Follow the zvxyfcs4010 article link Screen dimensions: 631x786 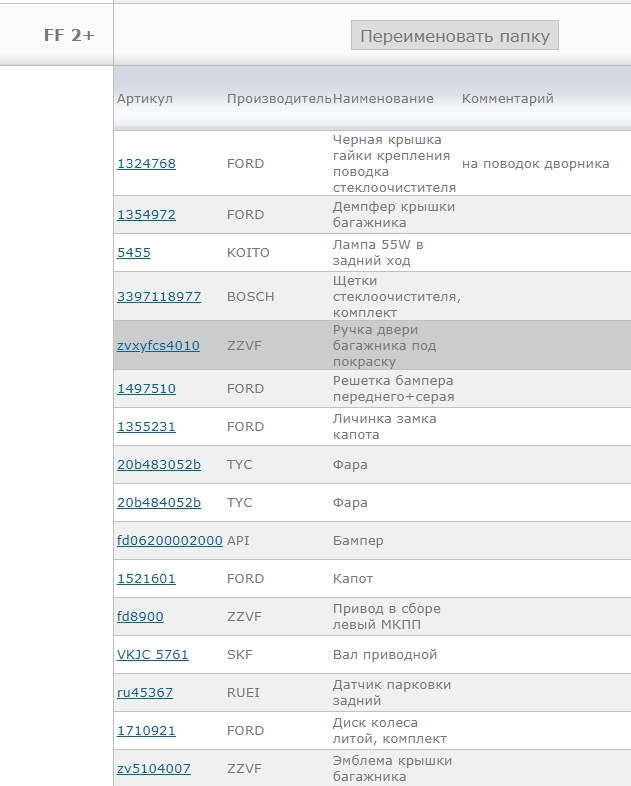158,345
